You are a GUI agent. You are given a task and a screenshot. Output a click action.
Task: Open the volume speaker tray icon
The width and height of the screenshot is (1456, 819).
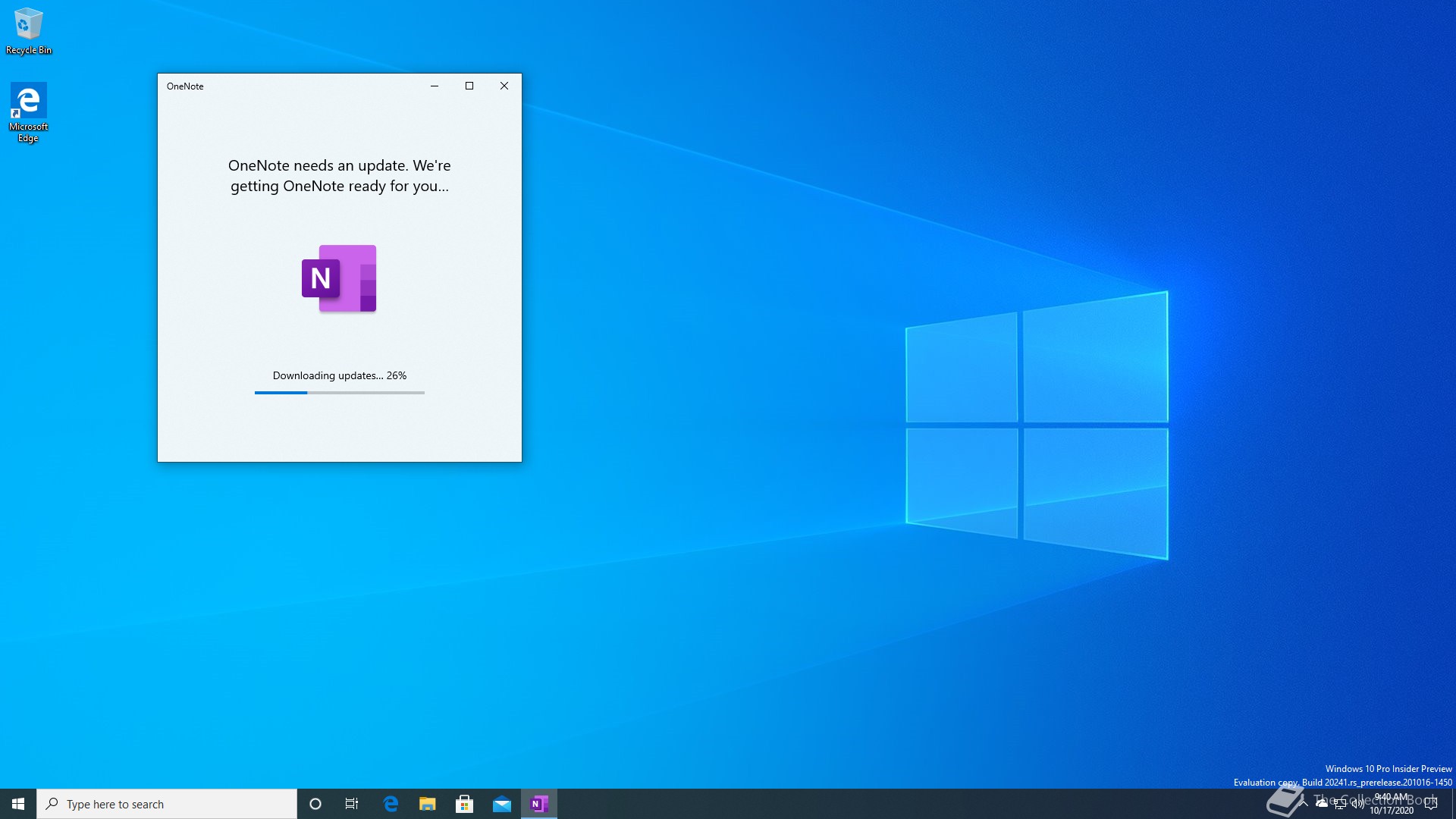(1357, 804)
